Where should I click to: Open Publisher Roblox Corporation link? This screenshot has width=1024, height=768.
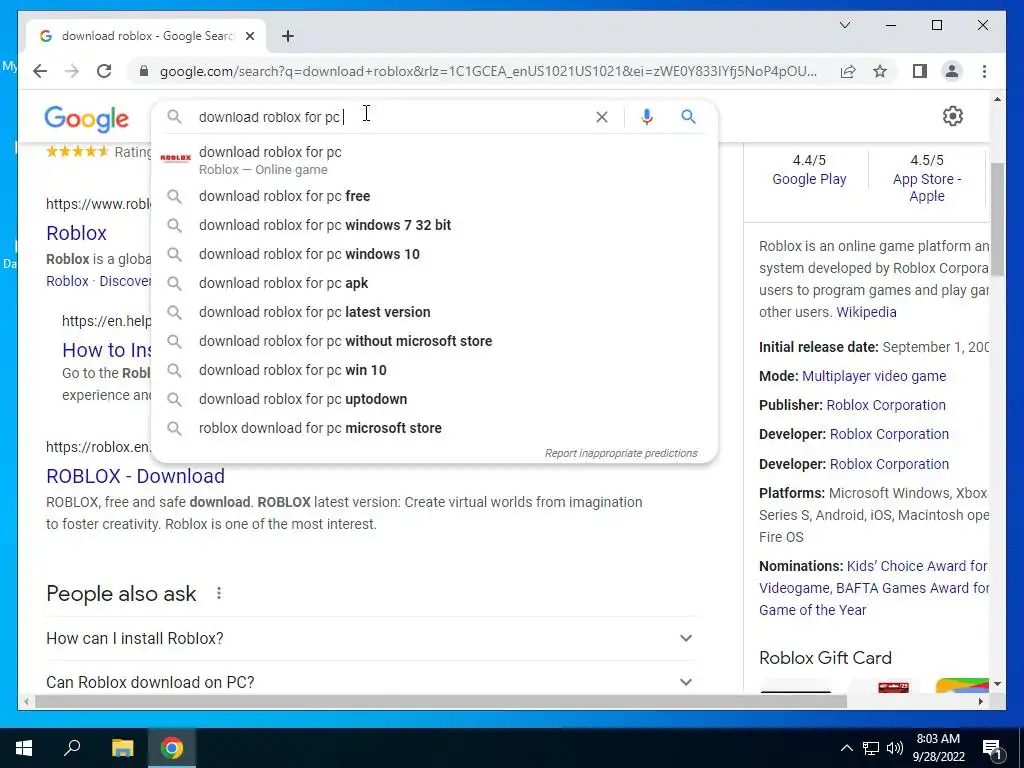point(886,405)
